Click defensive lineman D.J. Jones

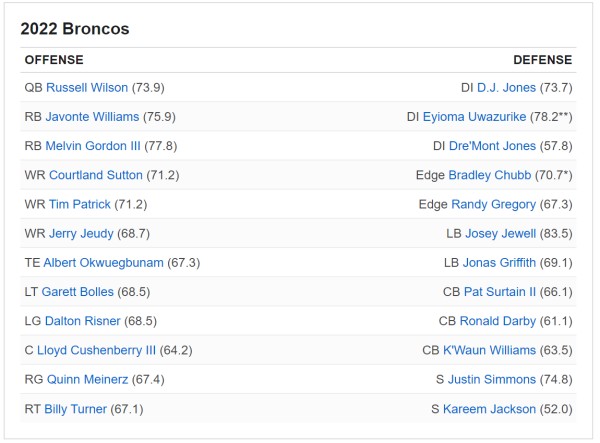pyautogui.click(x=506, y=87)
